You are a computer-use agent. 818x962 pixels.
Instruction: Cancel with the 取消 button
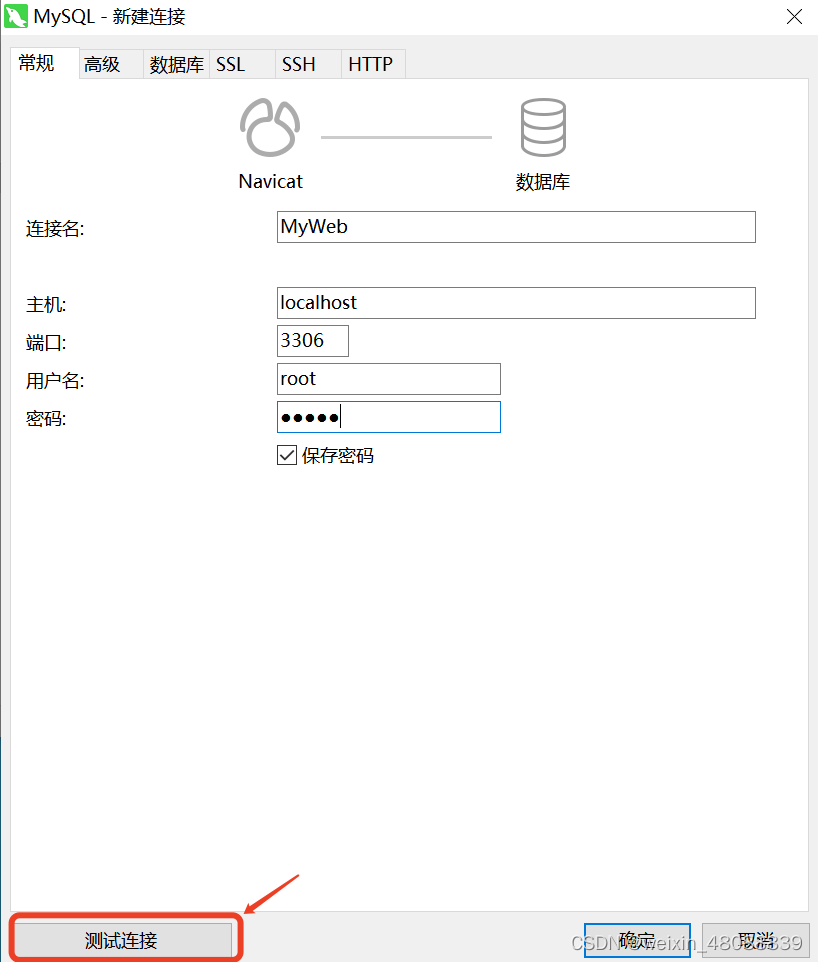(755, 940)
